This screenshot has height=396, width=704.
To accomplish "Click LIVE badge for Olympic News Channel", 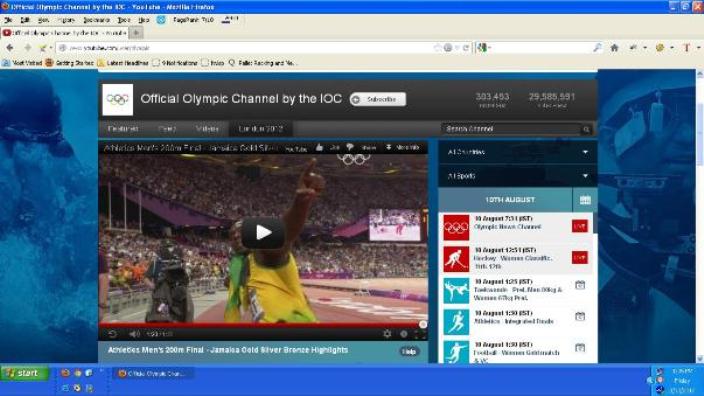I will click(580, 226).
